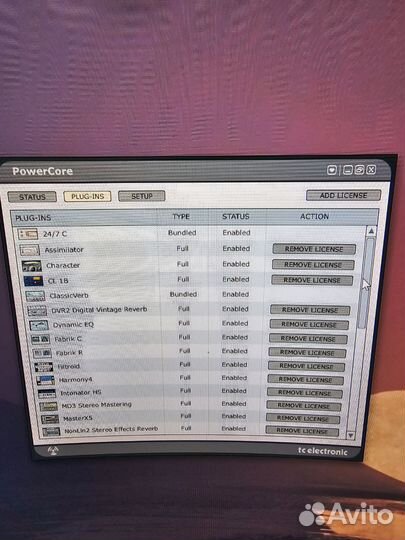The height and width of the screenshot is (540, 405).
Task: Click the scroll up arrow of plug-in list
Action: 371,231
